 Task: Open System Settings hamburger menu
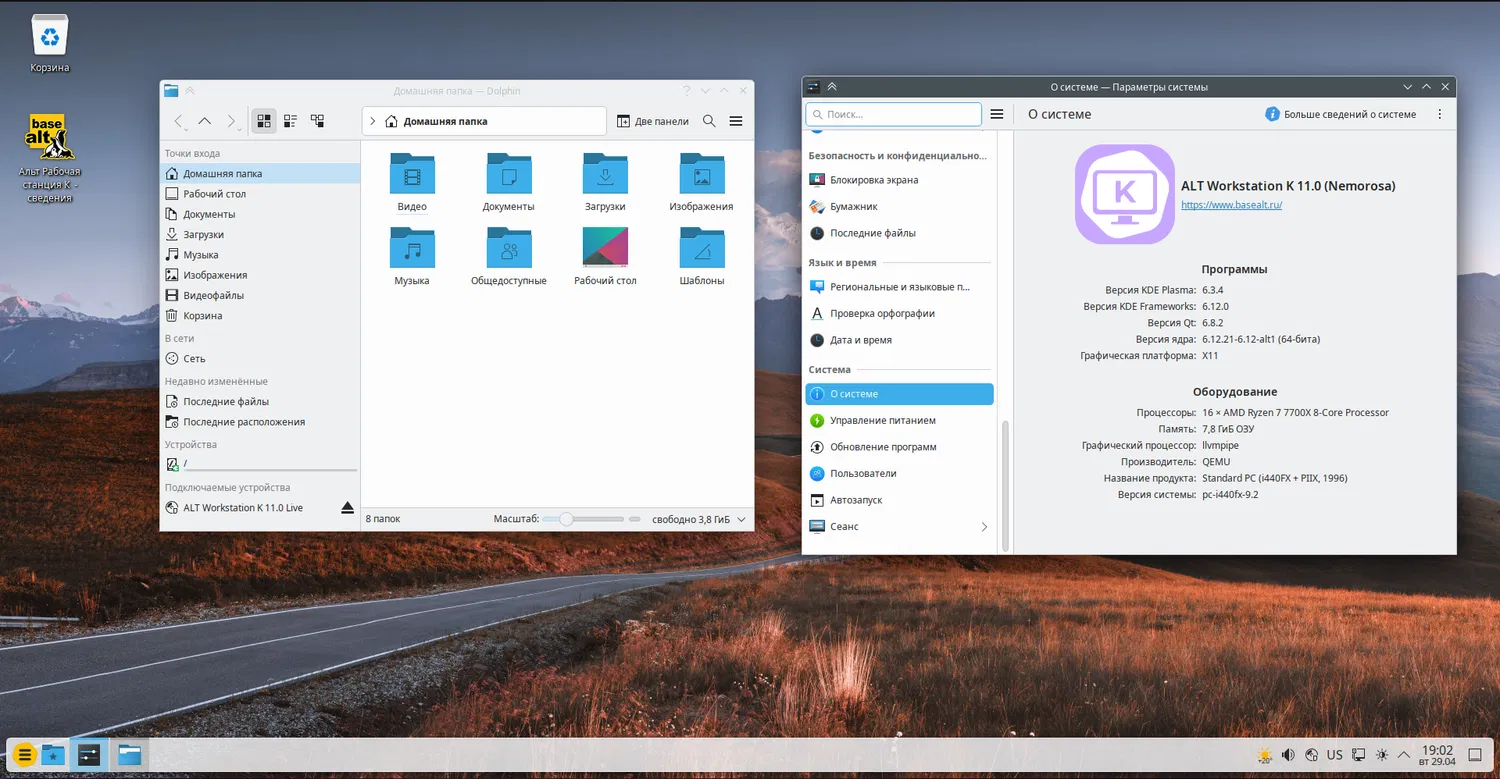pos(997,114)
